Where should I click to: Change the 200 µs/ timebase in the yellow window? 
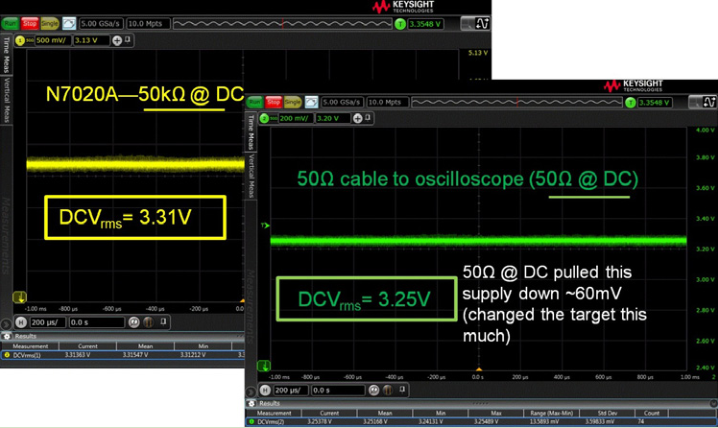pyautogui.click(x=48, y=322)
